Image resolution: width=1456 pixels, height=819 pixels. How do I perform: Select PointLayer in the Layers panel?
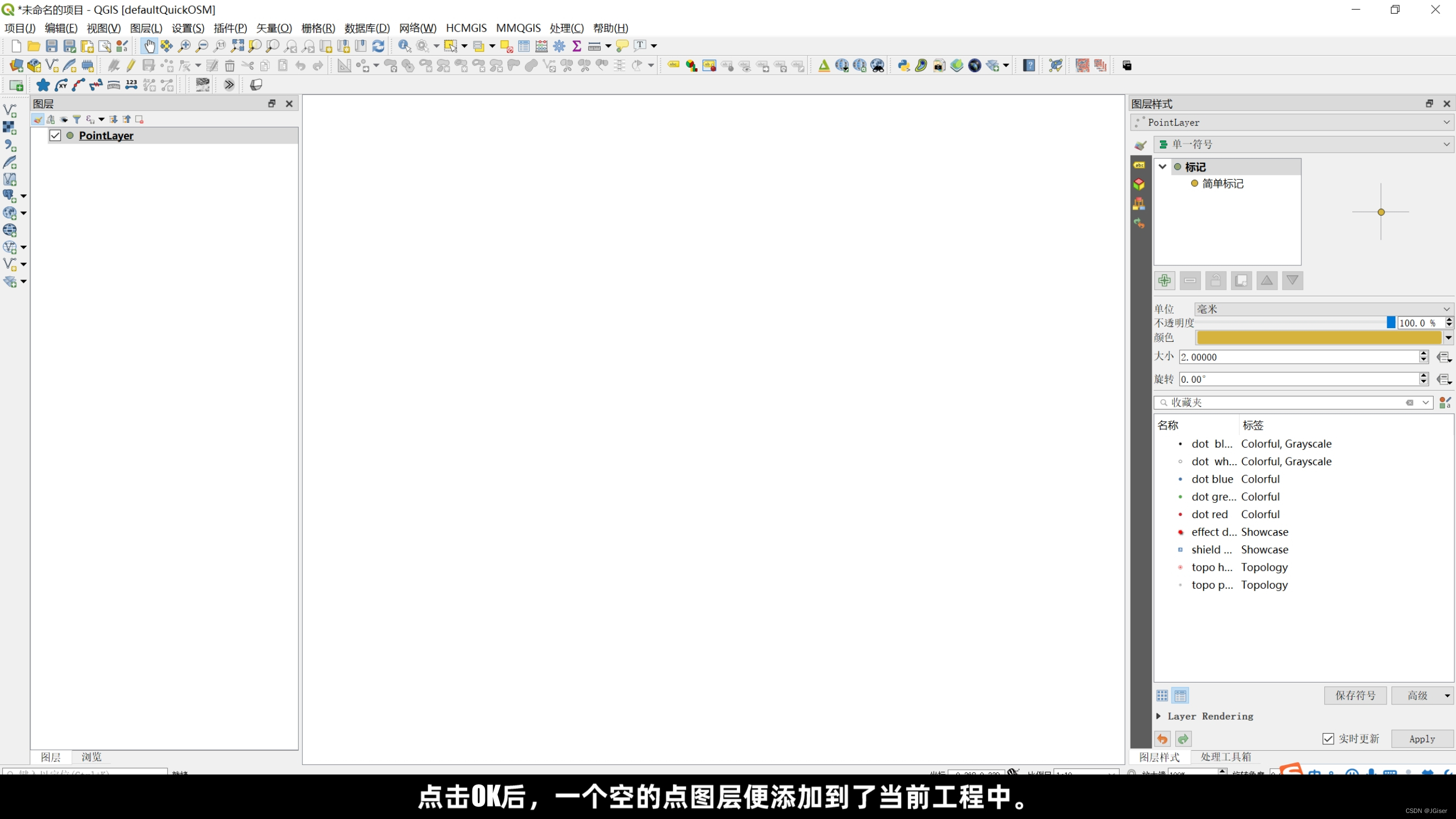click(x=106, y=135)
